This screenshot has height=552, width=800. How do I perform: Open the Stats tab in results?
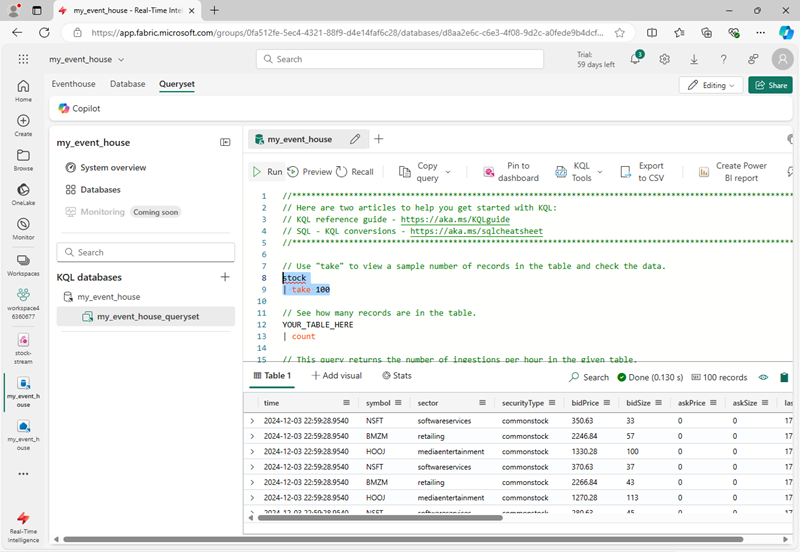(397, 375)
